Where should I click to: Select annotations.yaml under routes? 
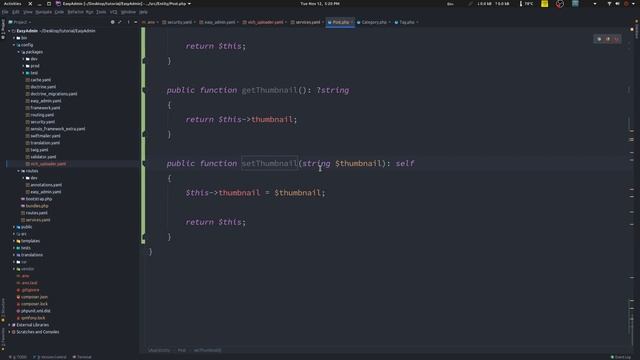[x=46, y=185]
